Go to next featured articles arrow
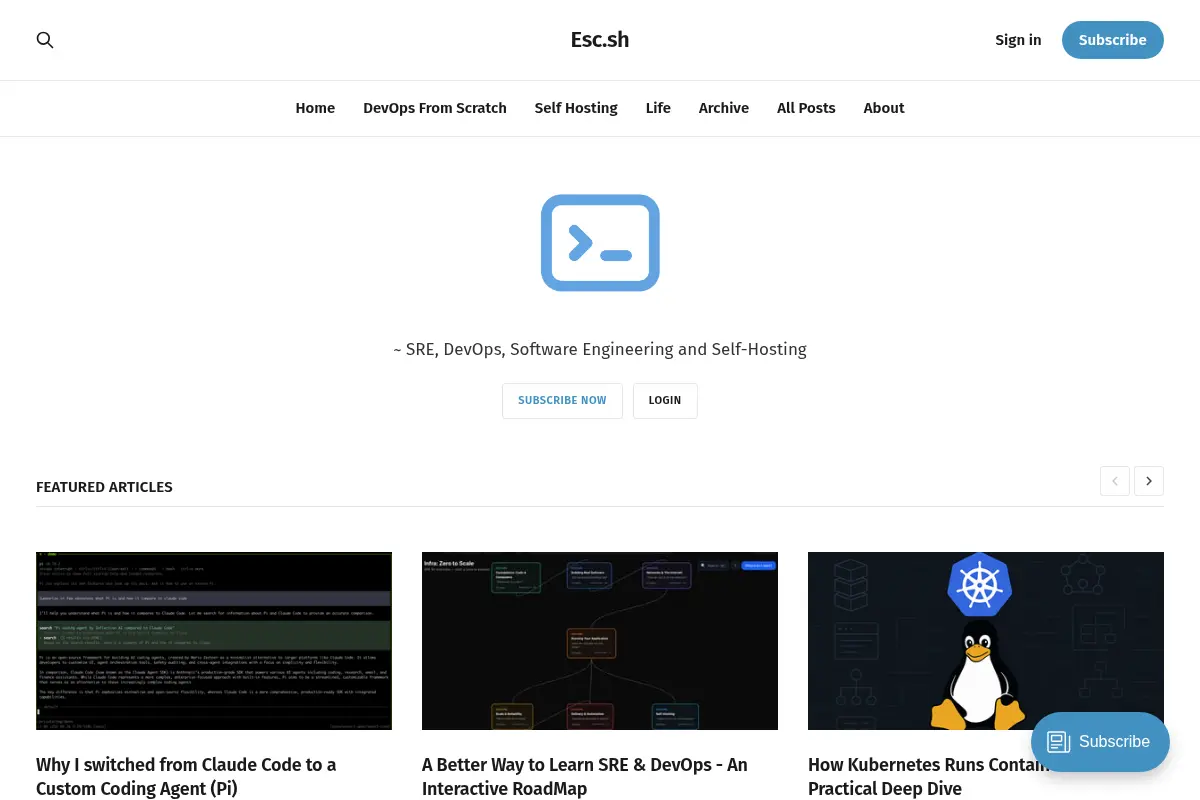 [1149, 481]
